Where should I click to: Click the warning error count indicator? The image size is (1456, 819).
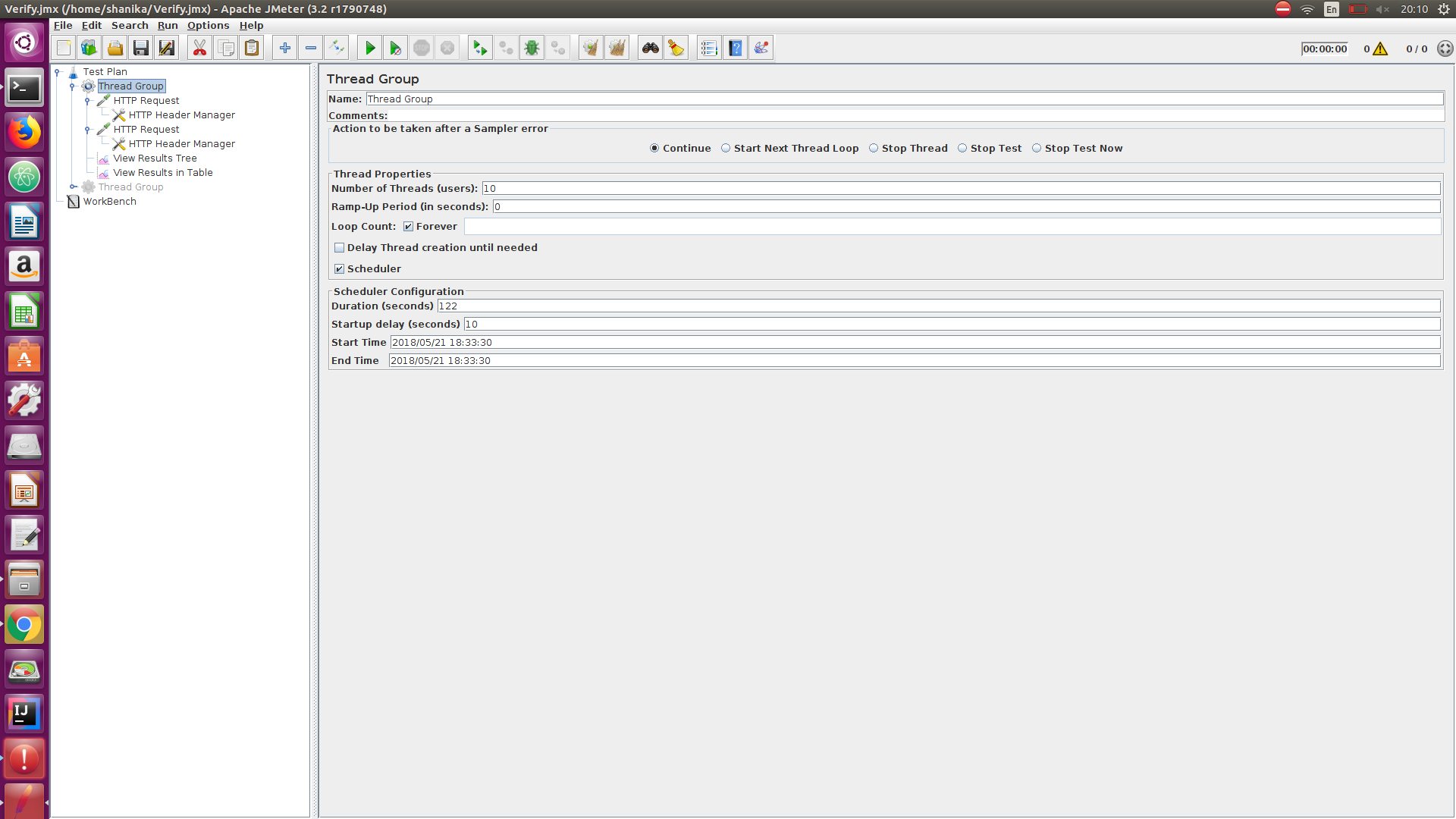(1379, 49)
